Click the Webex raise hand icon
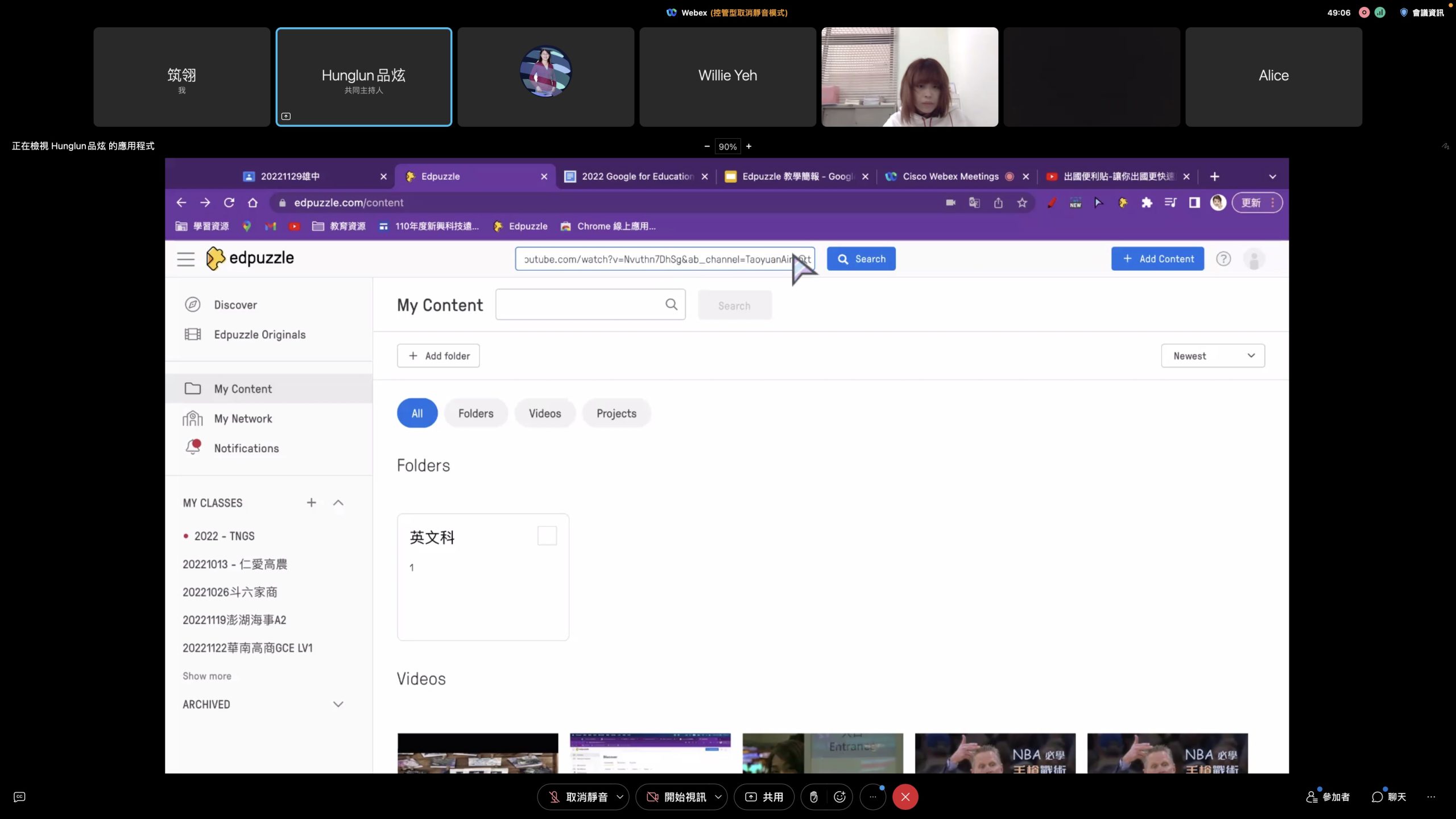1456x819 pixels. pos(813,797)
